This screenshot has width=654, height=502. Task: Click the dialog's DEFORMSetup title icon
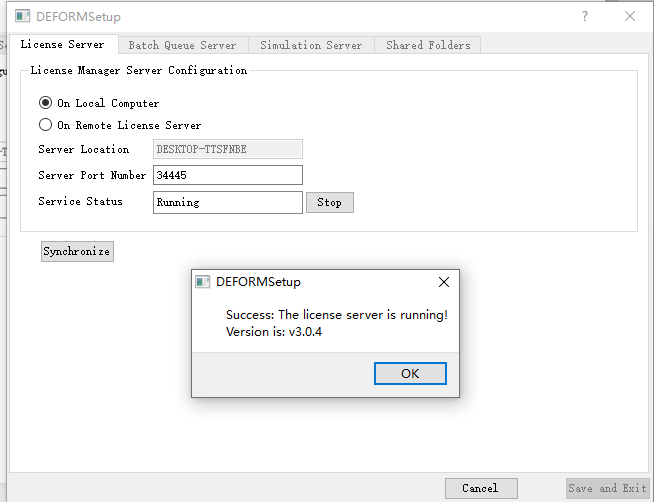click(202, 282)
